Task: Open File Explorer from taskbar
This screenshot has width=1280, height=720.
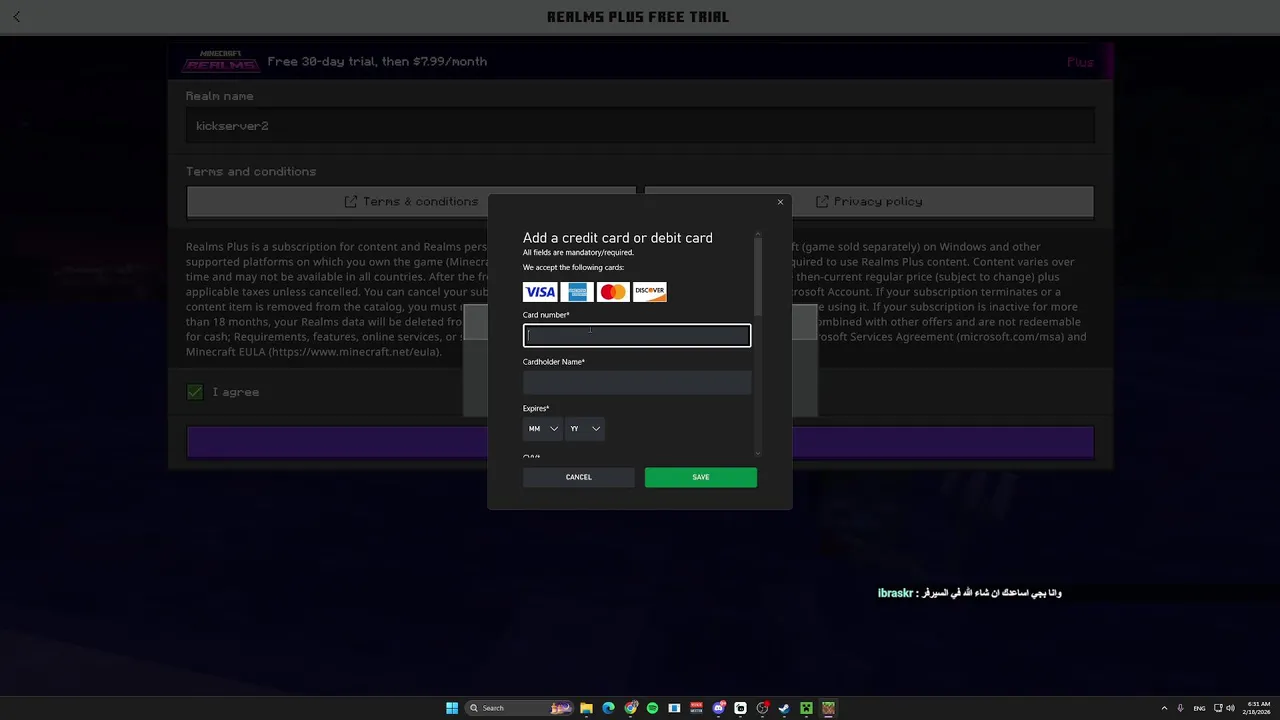Action: click(587, 708)
